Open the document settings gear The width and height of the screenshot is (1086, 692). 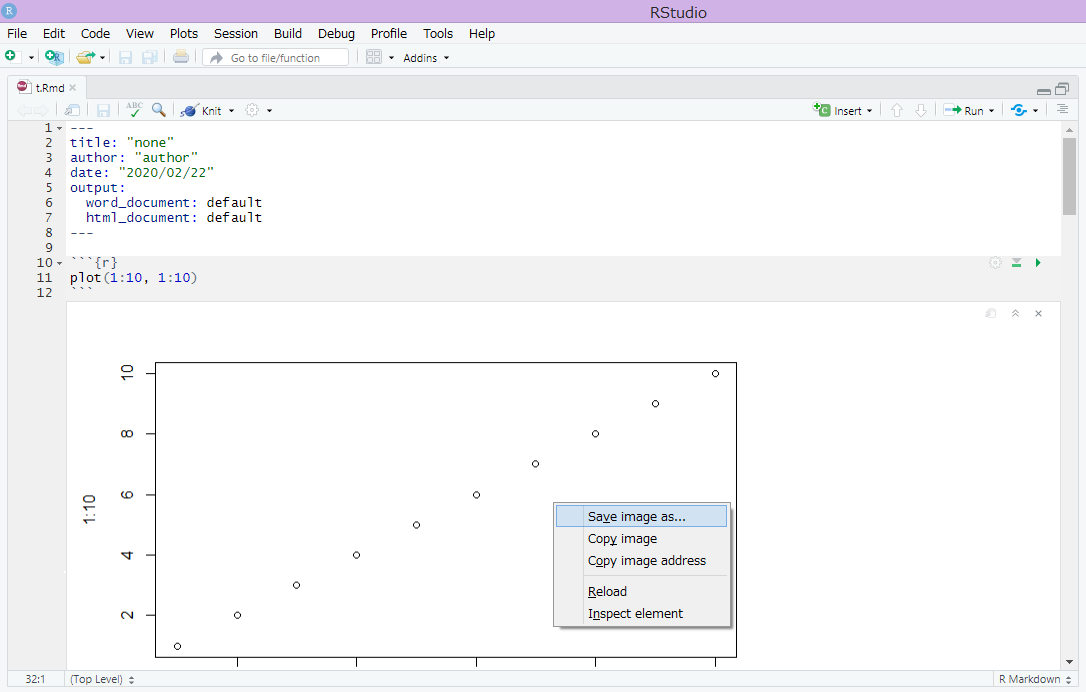click(252, 110)
